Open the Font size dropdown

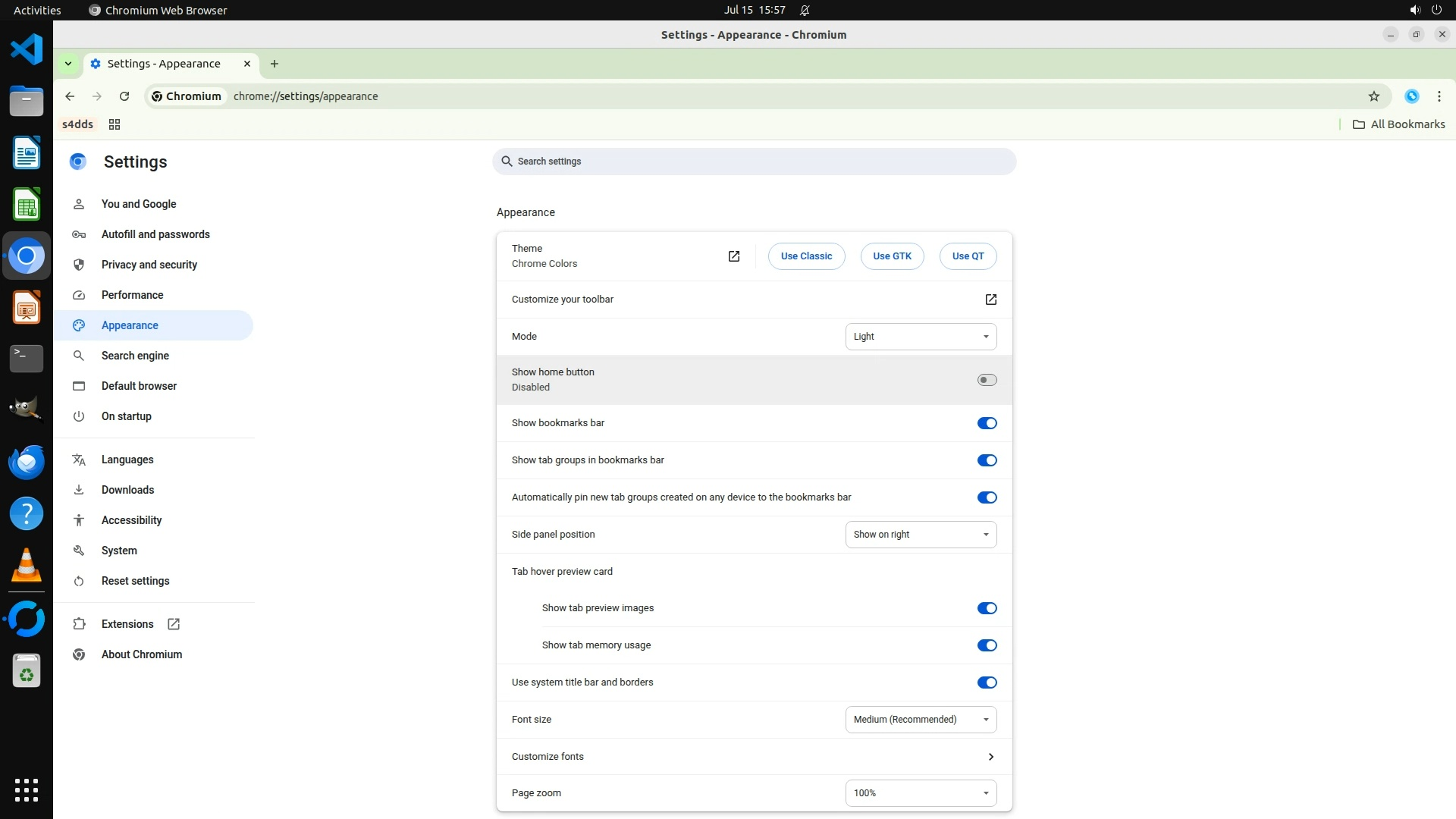921,720
